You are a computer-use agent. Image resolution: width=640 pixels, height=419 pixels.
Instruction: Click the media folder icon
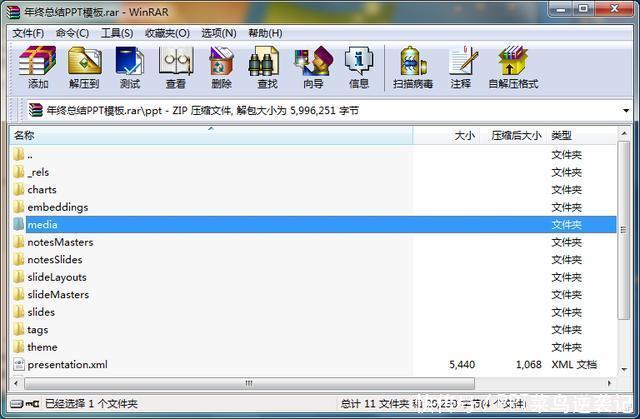(19, 224)
